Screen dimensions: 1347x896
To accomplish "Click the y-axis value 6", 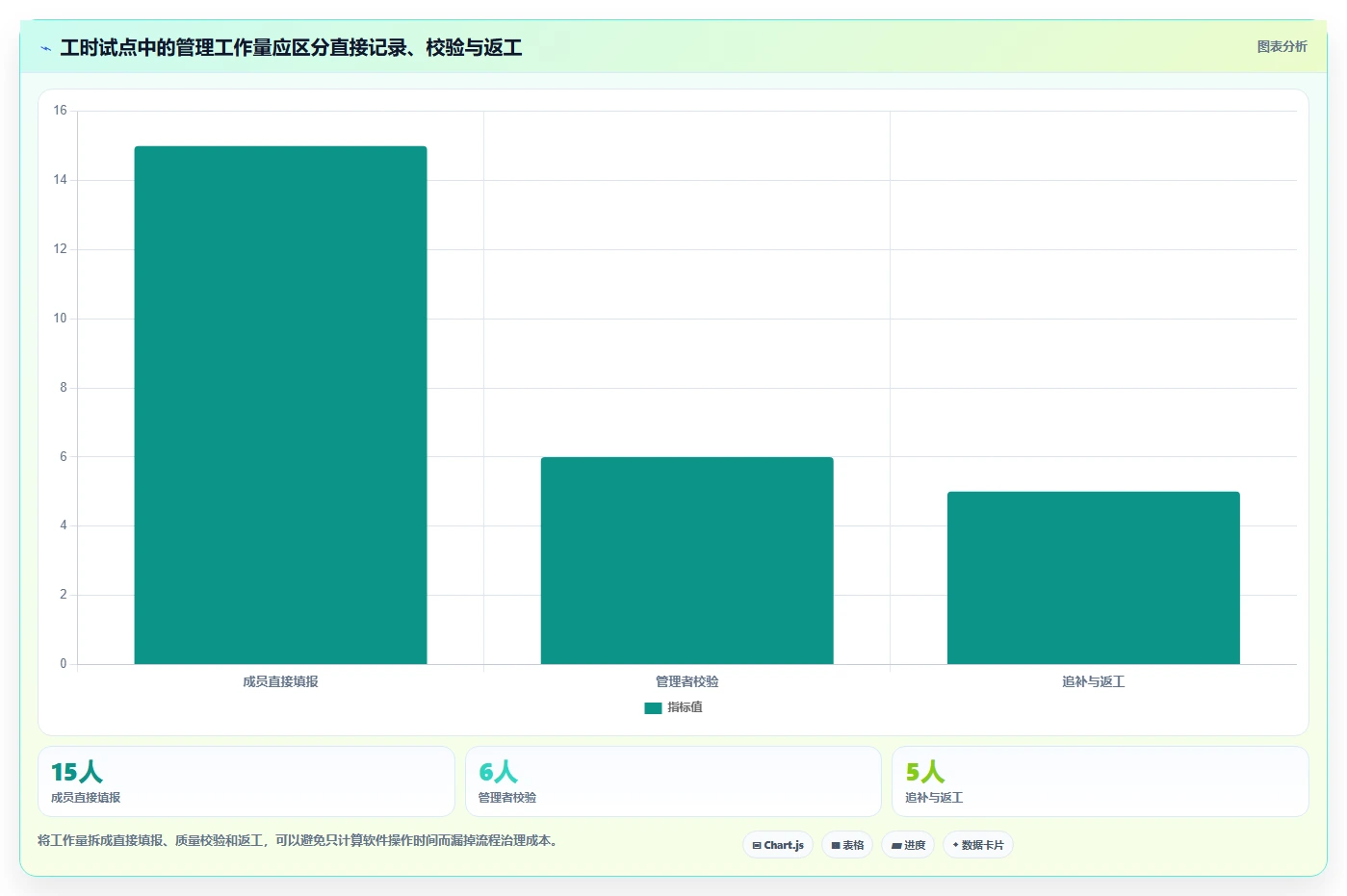I will 64,457.
